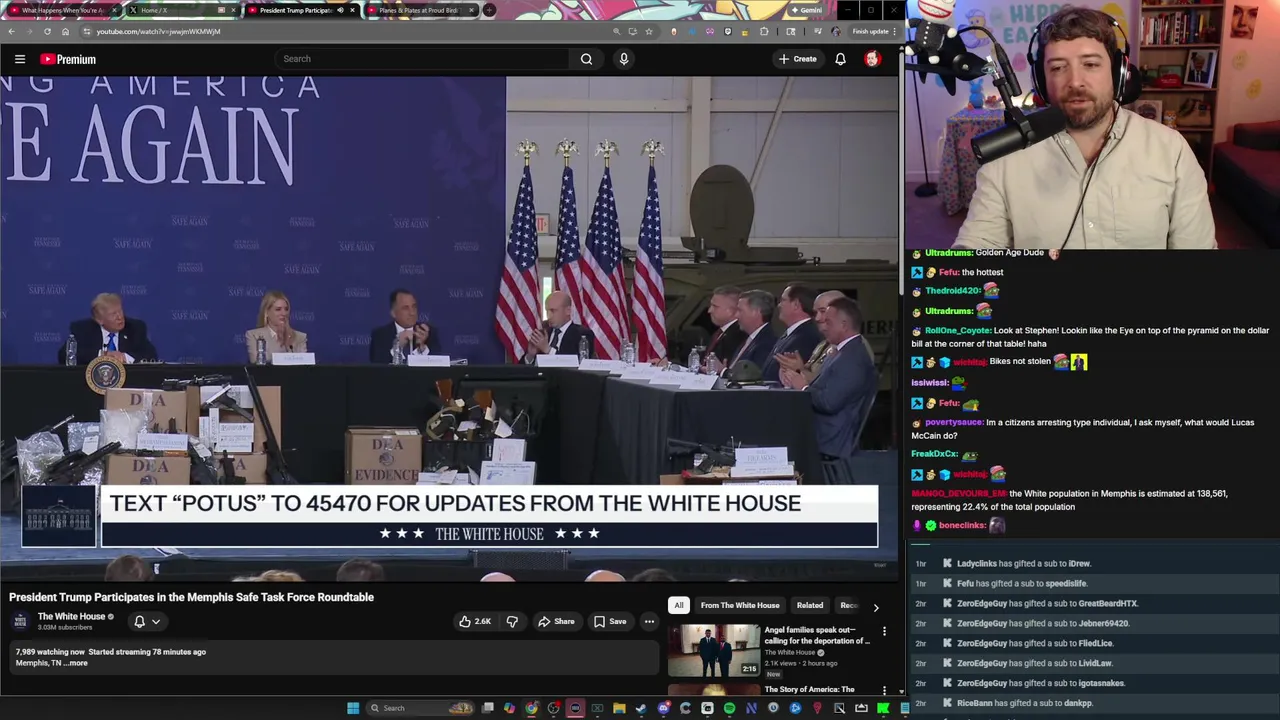Image resolution: width=1280 pixels, height=720 pixels.
Task: Click video title President Trump Participates
Action: (x=191, y=597)
